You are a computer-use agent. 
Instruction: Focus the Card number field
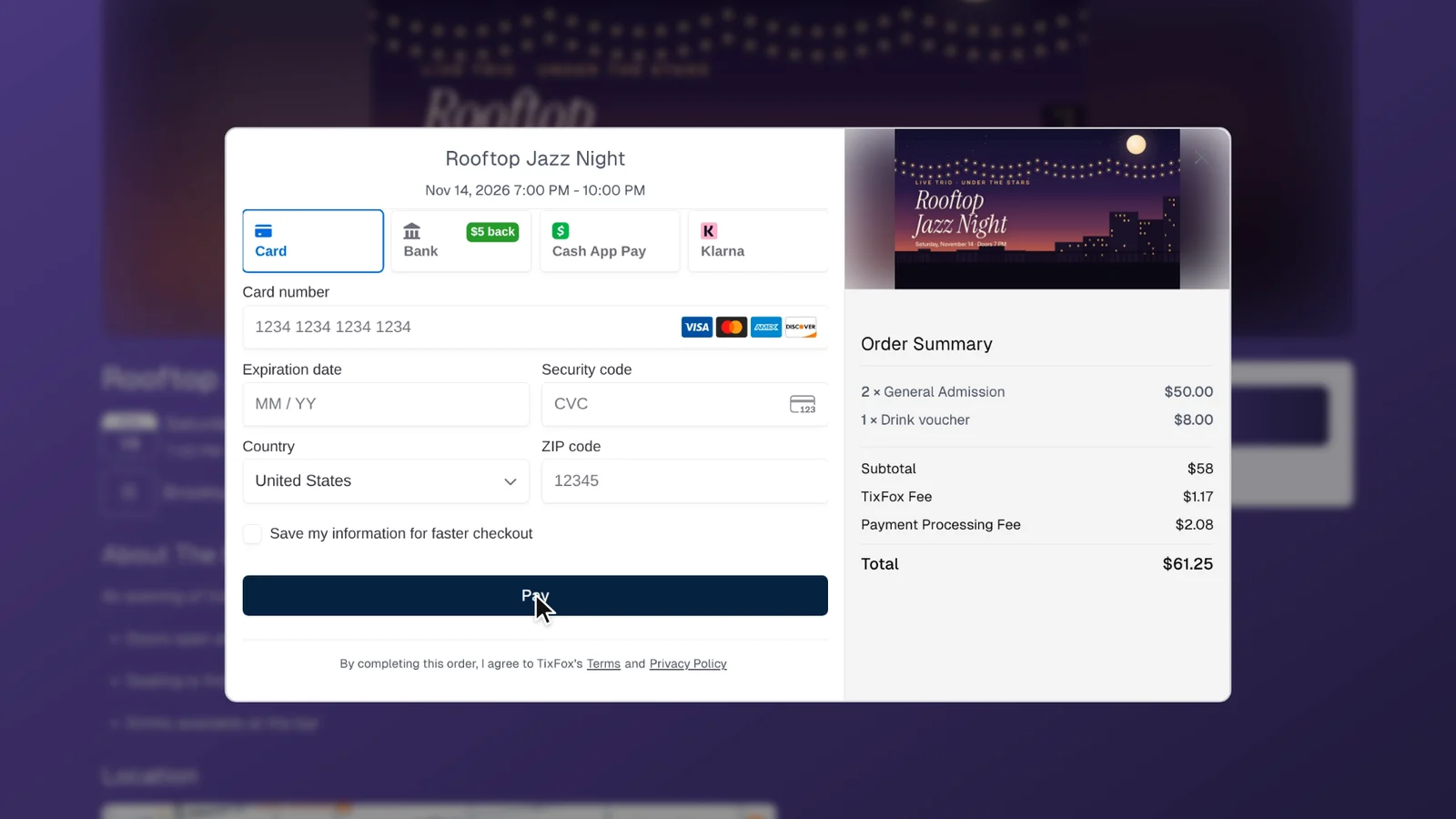coord(535,327)
